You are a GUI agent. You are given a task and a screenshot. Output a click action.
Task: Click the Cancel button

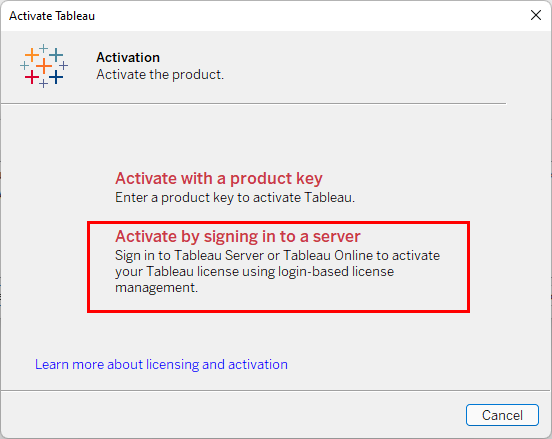(x=502, y=415)
